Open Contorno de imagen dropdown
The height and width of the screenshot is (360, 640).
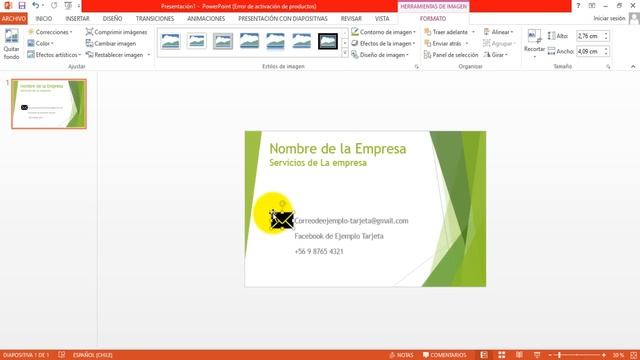tap(383, 32)
